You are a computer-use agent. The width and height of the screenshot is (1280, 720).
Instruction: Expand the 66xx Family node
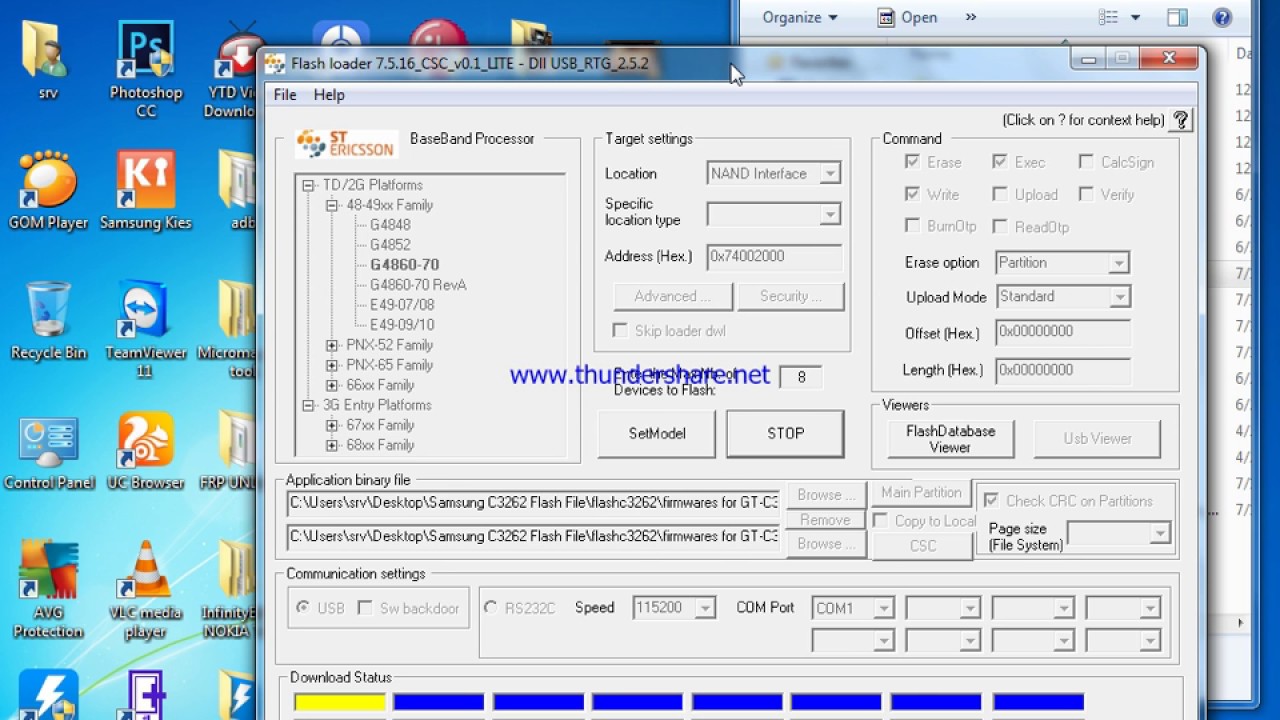(332, 385)
